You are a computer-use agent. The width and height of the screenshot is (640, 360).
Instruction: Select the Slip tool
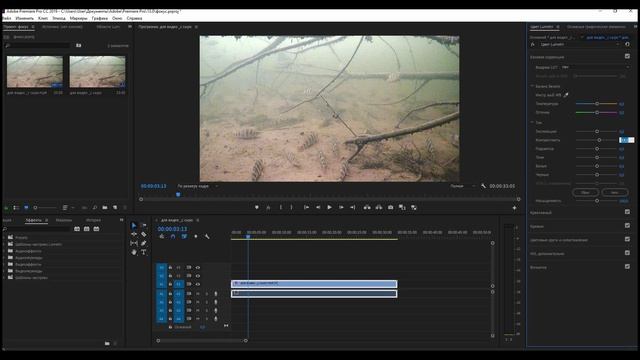click(x=134, y=243)
